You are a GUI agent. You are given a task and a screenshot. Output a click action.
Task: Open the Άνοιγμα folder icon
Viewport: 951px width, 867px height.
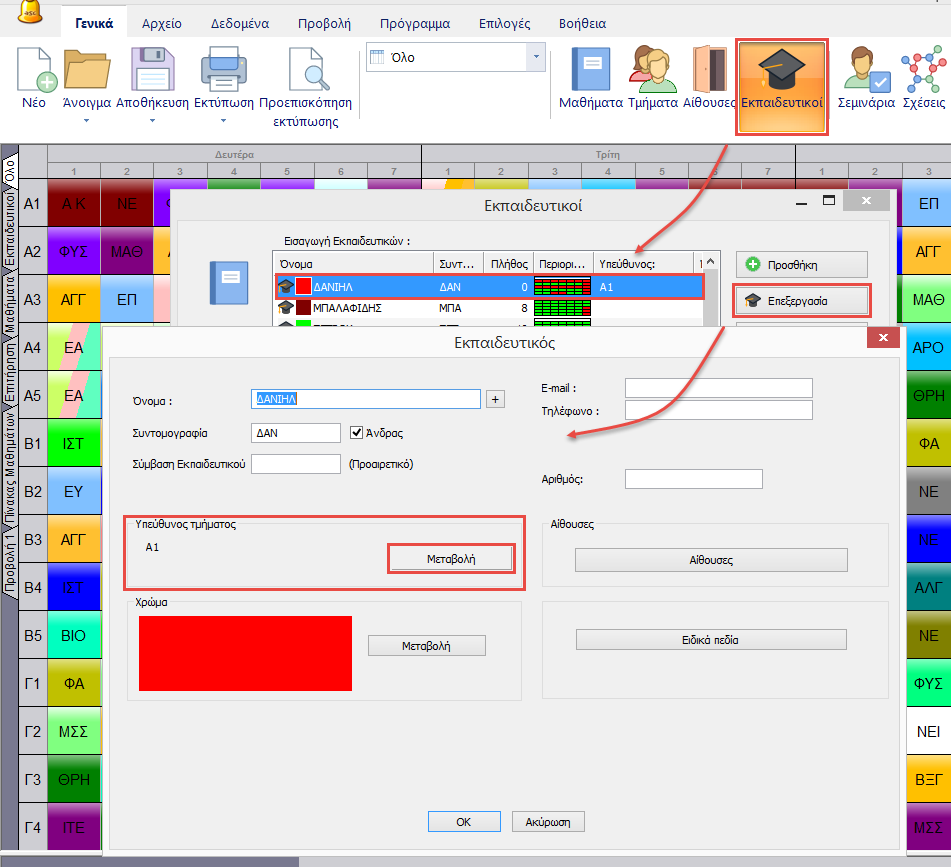coord(86,70)
